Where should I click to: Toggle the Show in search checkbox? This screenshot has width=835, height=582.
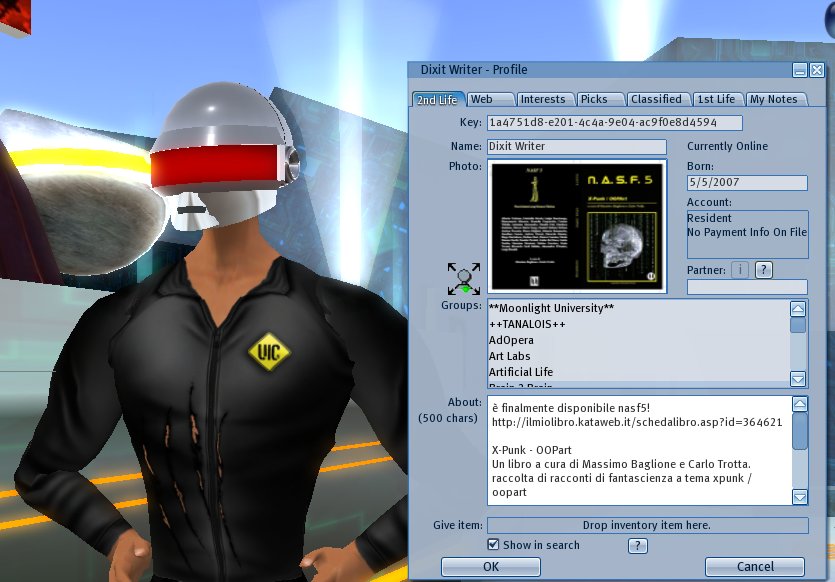tap(494, 544)
